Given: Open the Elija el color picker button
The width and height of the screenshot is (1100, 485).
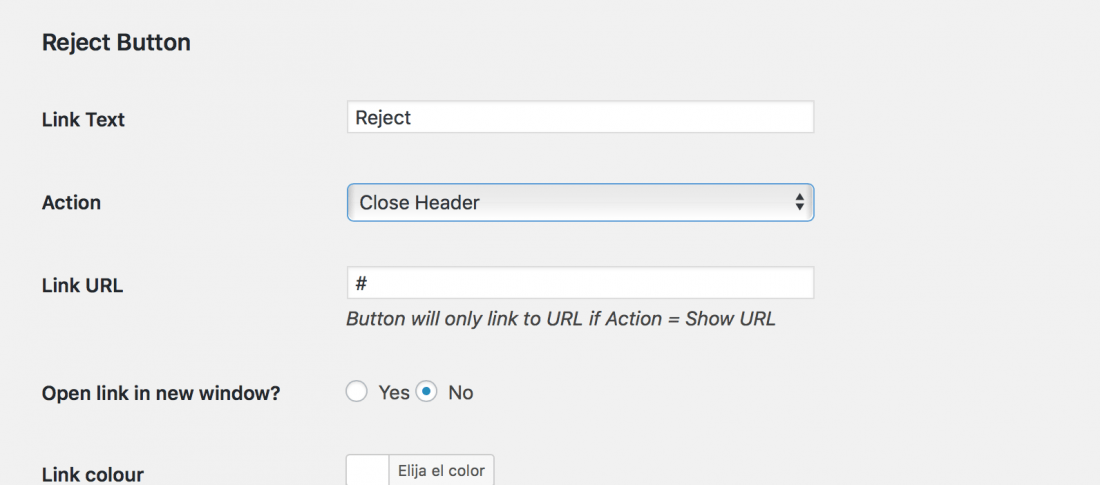Looking at the screenshot, I should click(441, 470).
